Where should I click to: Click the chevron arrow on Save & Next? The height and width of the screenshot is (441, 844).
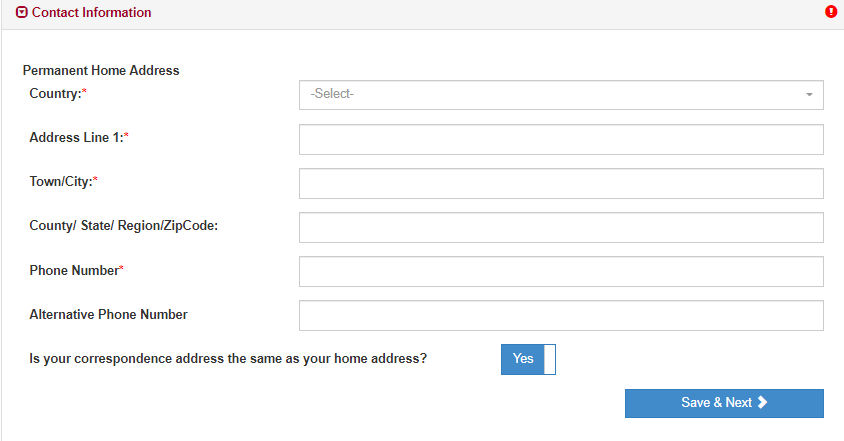pos(763,403)
